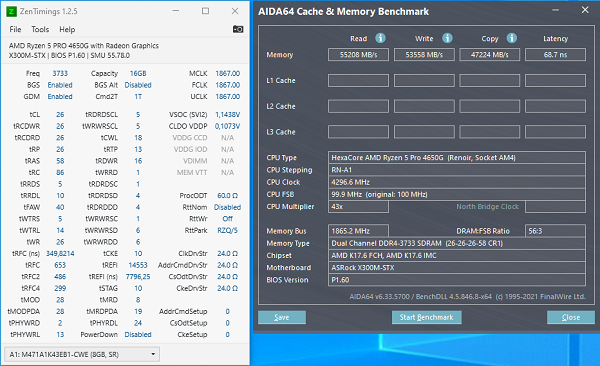Screen dimensions: 600x366
Task: Click the Memory Read value 55208 MB/s
Action: (x=358, y=55)
